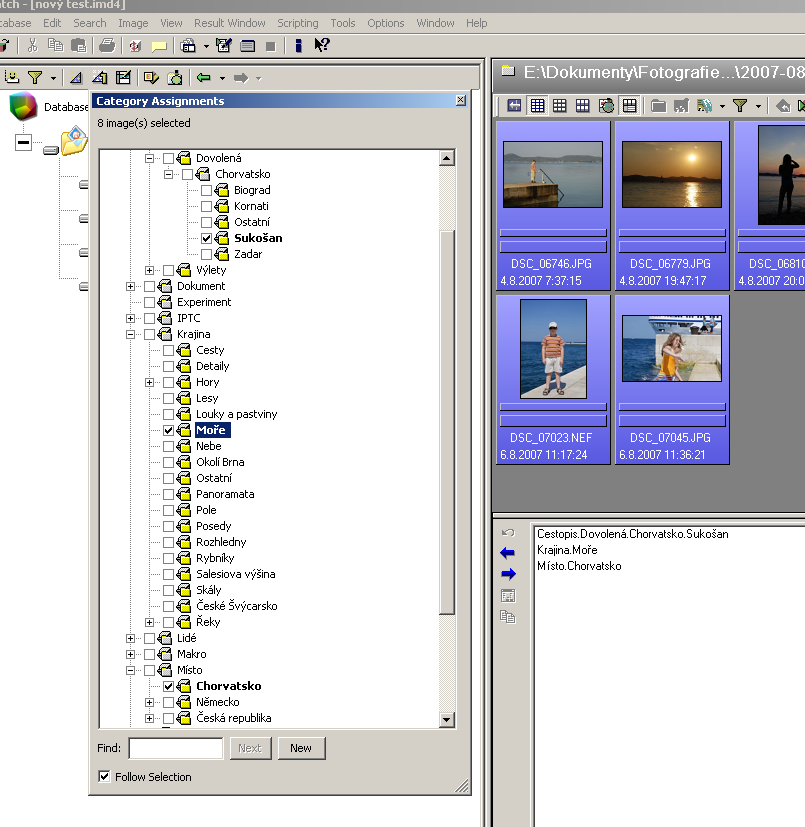Check the Kornati category checkbox
The image size is (805, 827).
pos(206,206)
